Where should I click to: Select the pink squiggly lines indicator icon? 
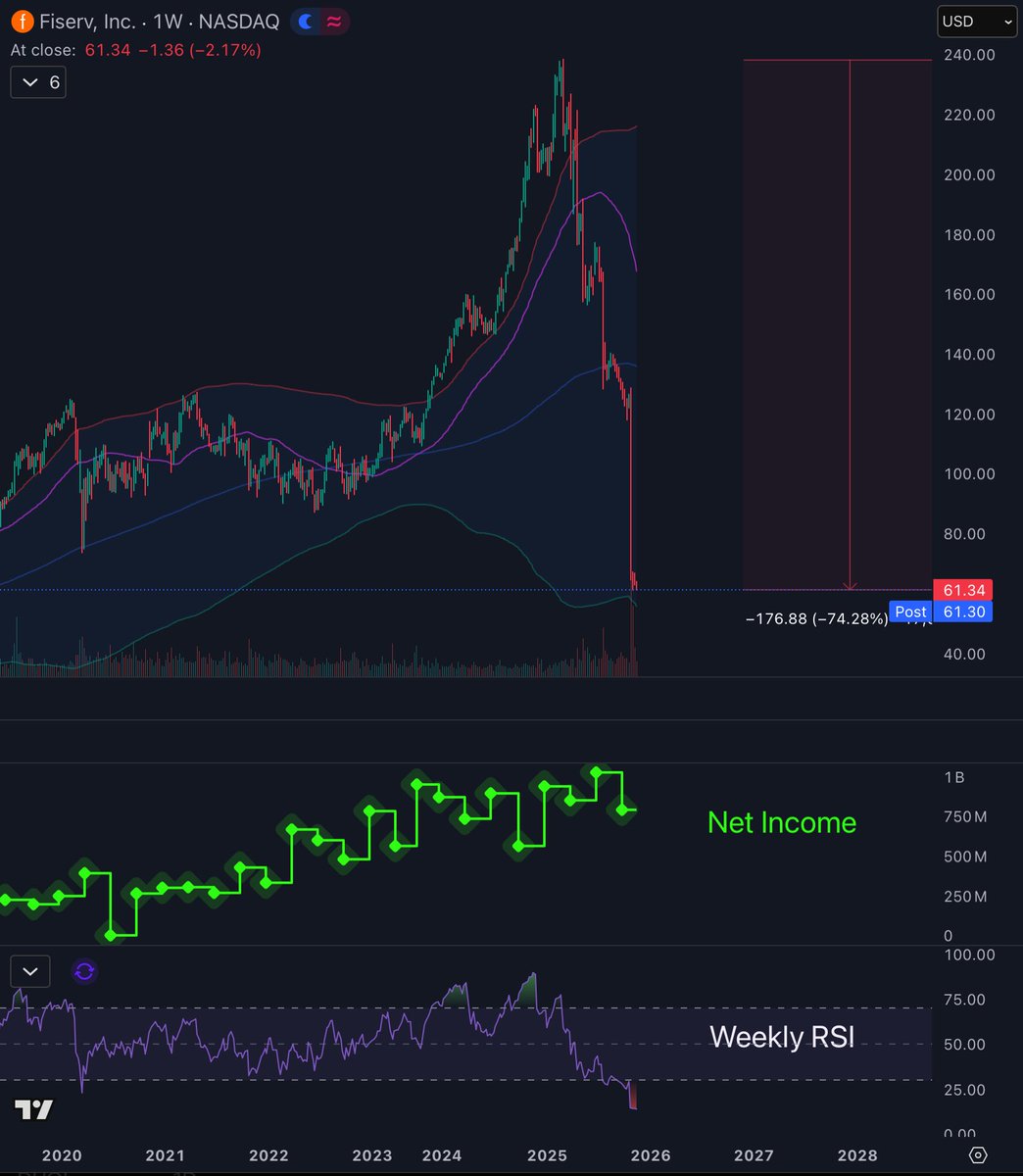coord(333,20)
